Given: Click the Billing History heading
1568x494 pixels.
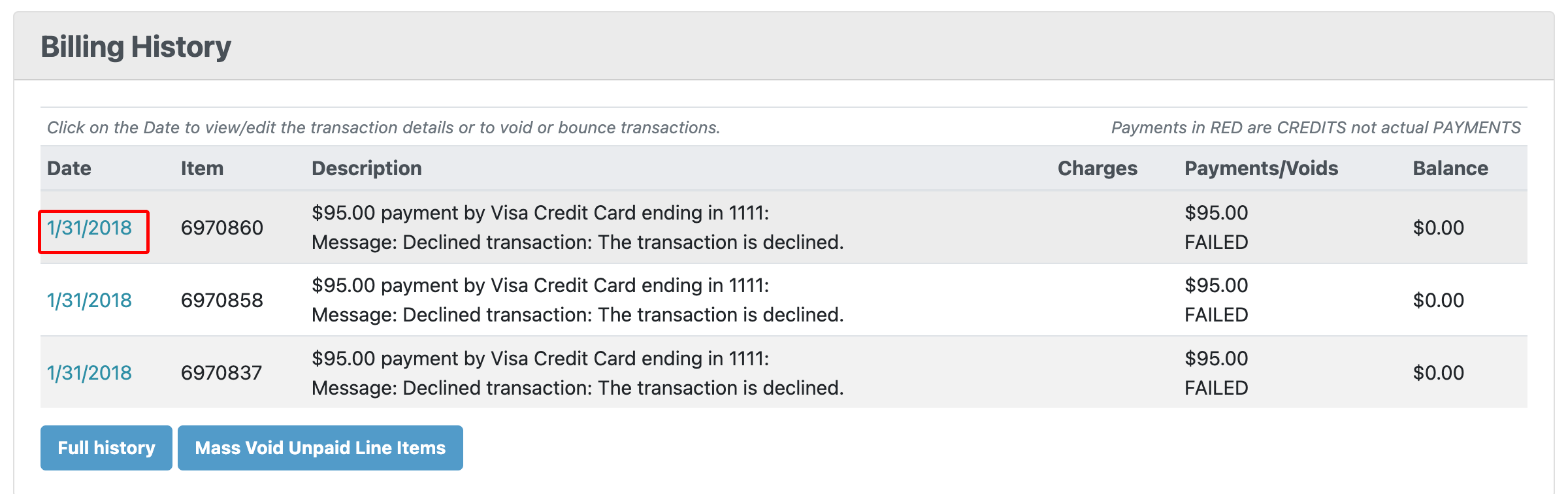Looking at the screenshot, I should [x=136, y=47].
